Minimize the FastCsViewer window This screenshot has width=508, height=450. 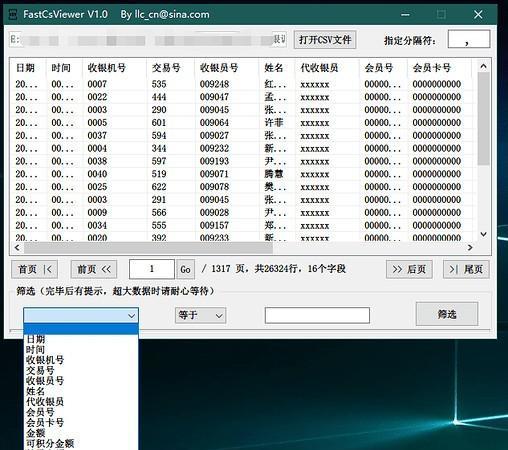[405, 14]
